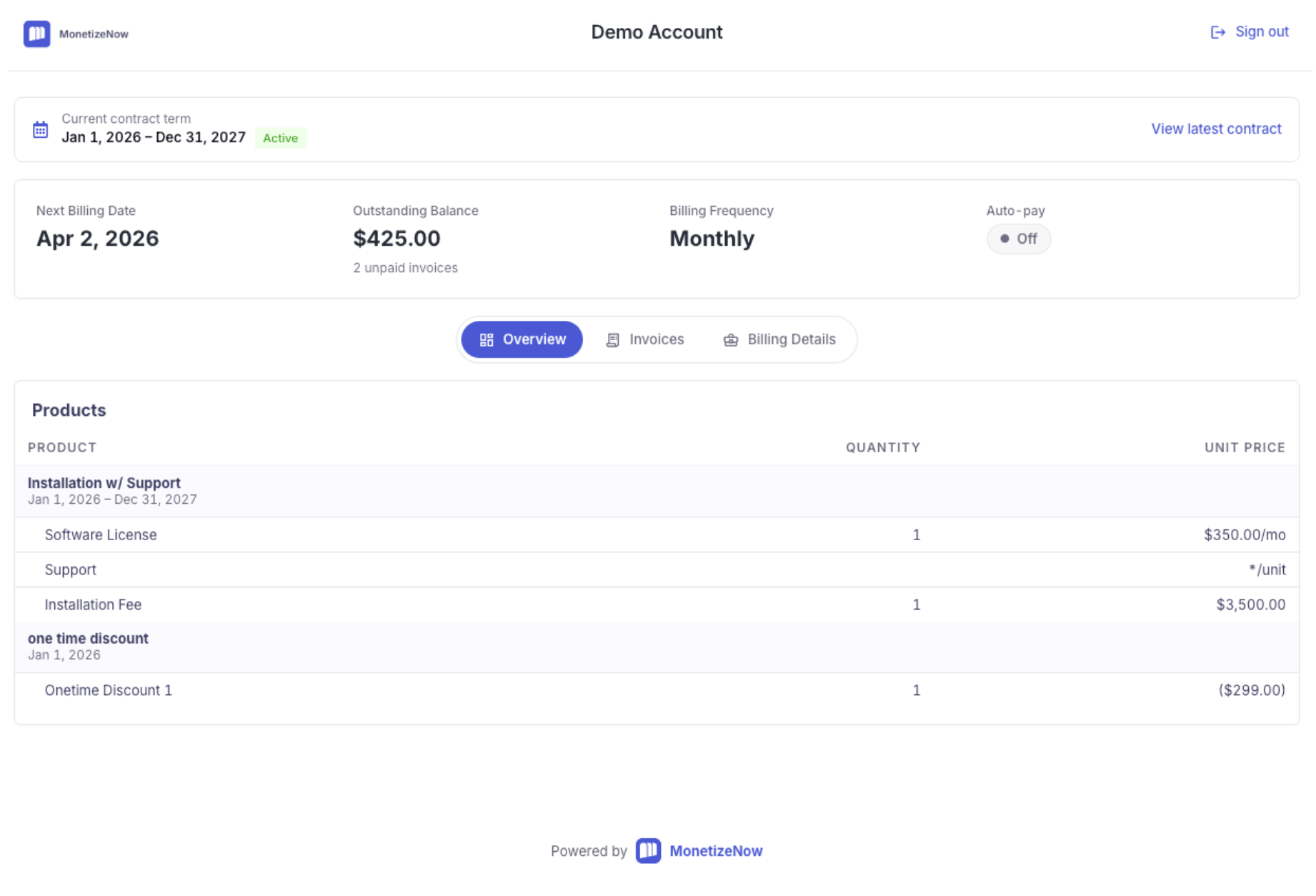Click the MonetizeNow logo icon in footer
1316x896 pixels.
tap(648, 851)
